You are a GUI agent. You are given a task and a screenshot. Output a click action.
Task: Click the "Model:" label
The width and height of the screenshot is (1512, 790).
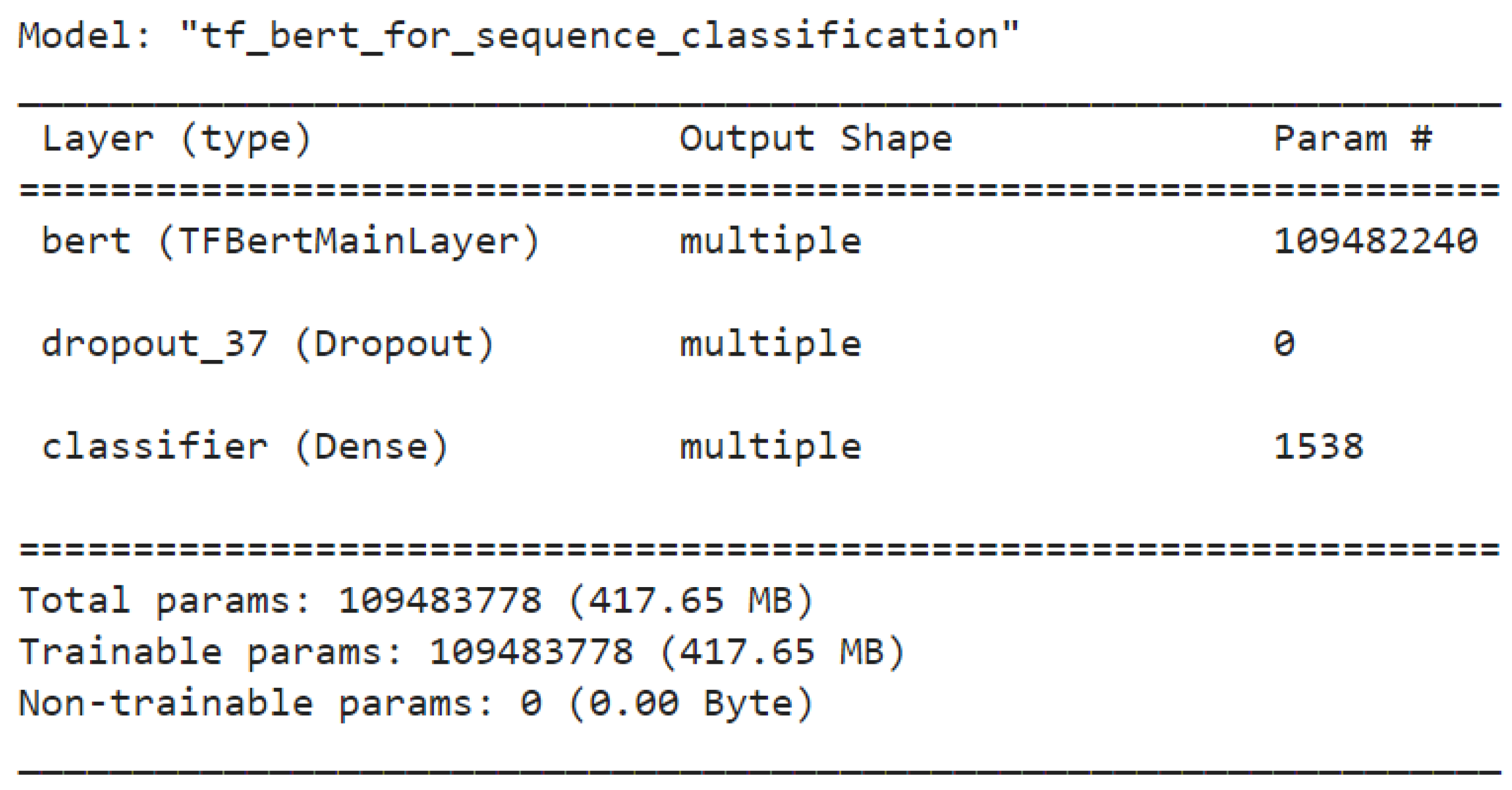[x=84, y=36]
